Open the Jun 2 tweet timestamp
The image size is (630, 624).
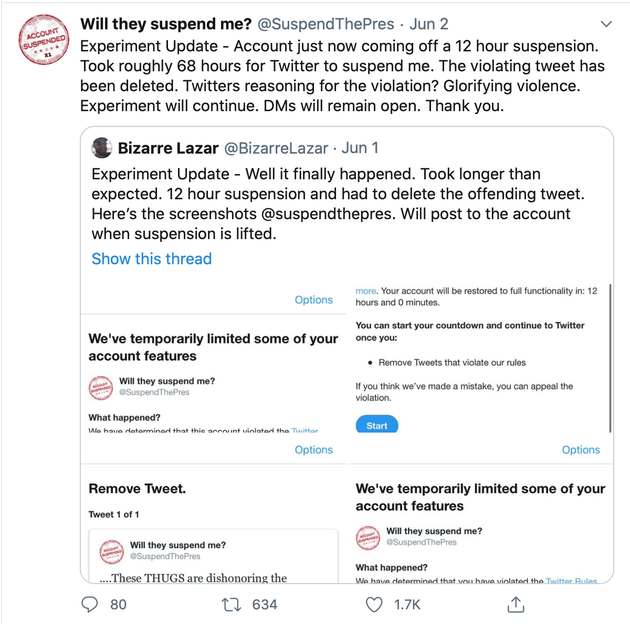tap(429, 23)
